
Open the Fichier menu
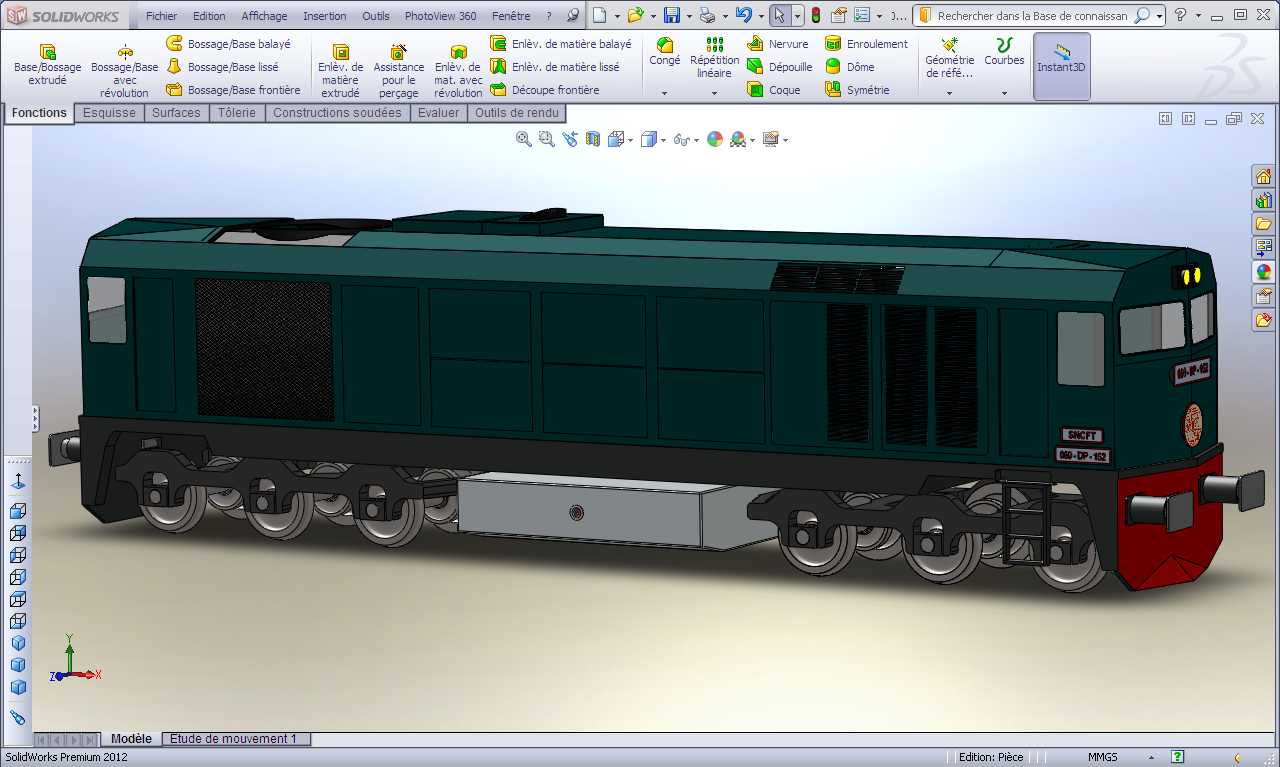[x=161, y=16]
